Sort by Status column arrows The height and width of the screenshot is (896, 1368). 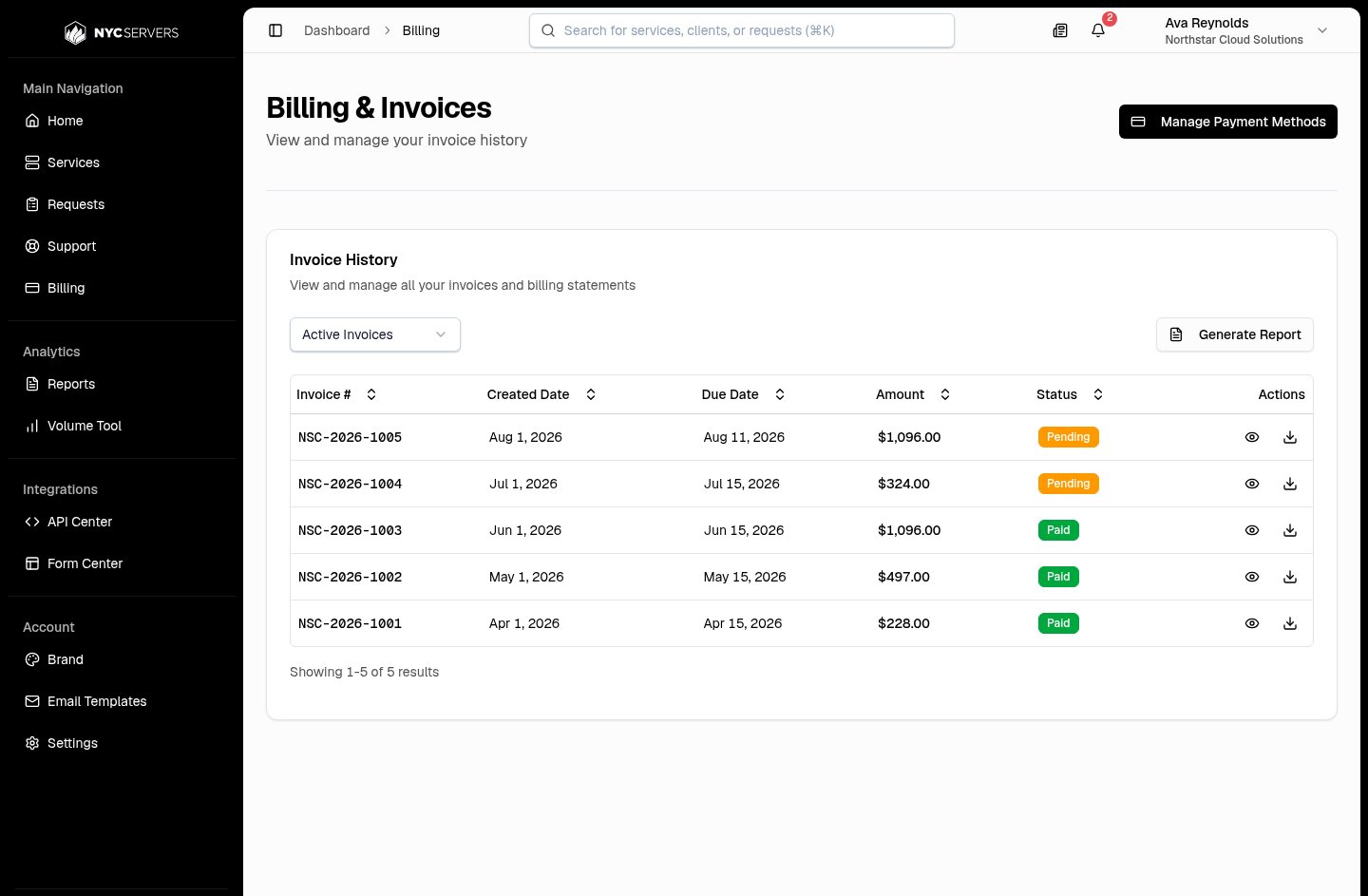tap(1098, 394)
